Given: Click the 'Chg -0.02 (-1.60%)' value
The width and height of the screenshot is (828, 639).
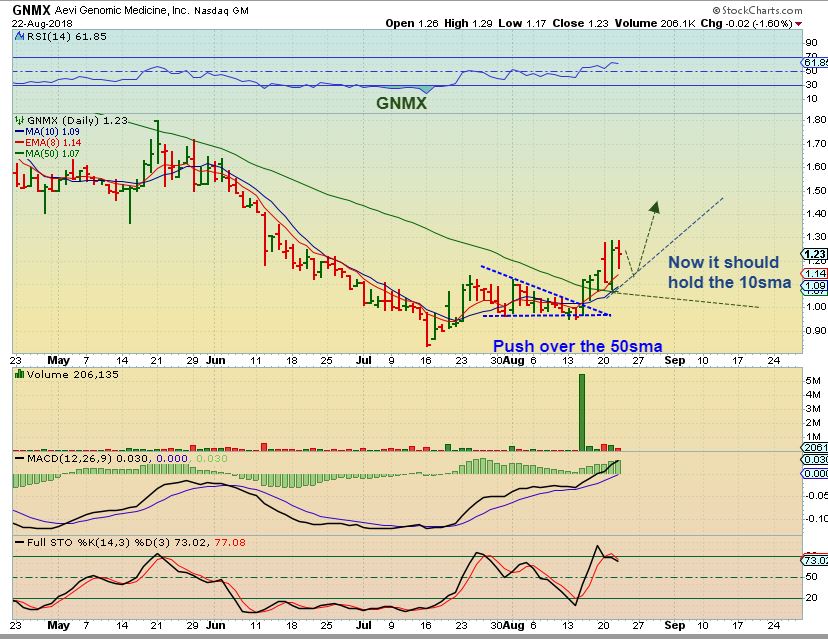Looking at the screenshot, I should click(x=747, y=23).
